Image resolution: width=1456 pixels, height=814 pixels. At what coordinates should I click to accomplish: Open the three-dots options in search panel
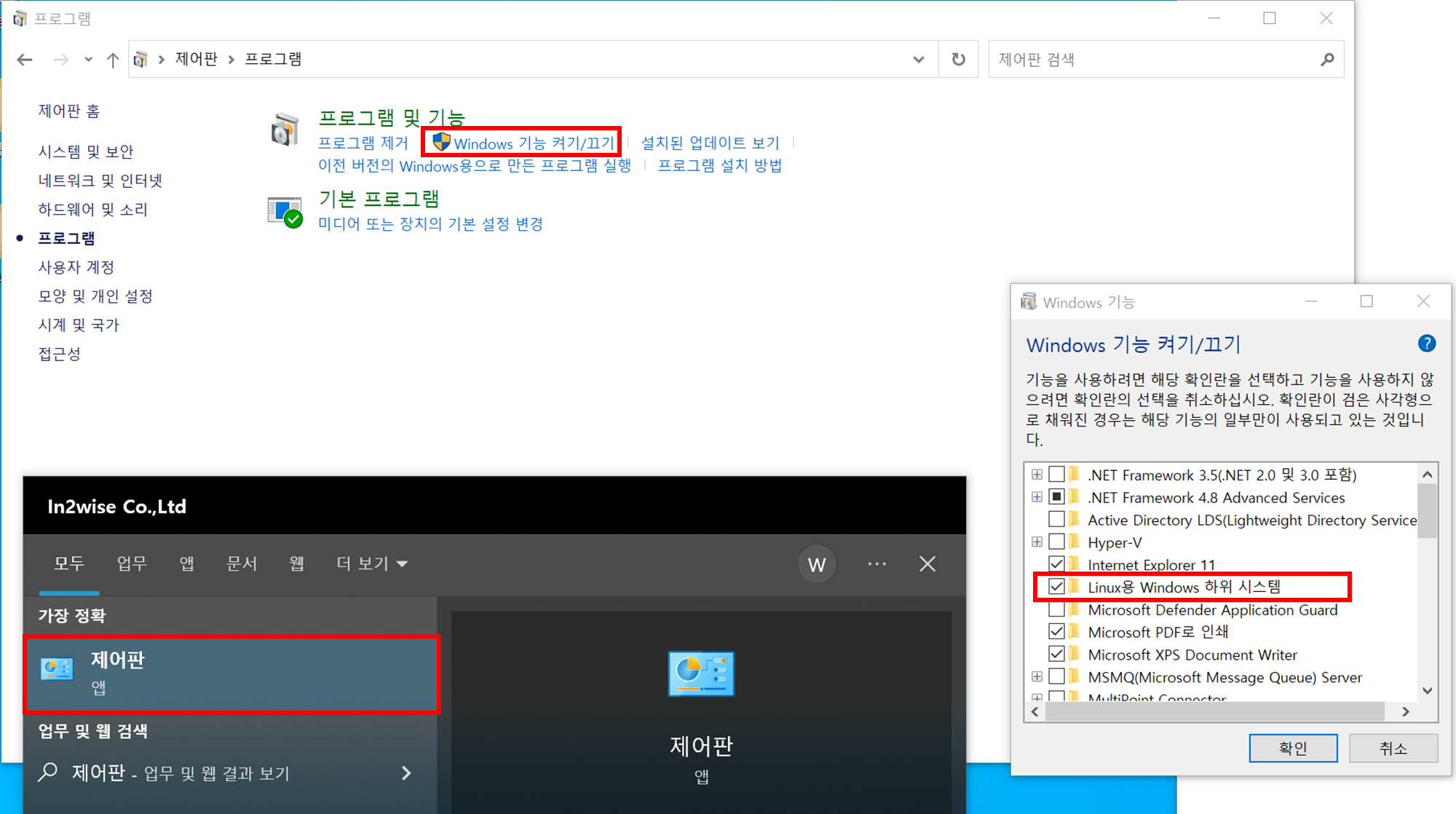877,564
